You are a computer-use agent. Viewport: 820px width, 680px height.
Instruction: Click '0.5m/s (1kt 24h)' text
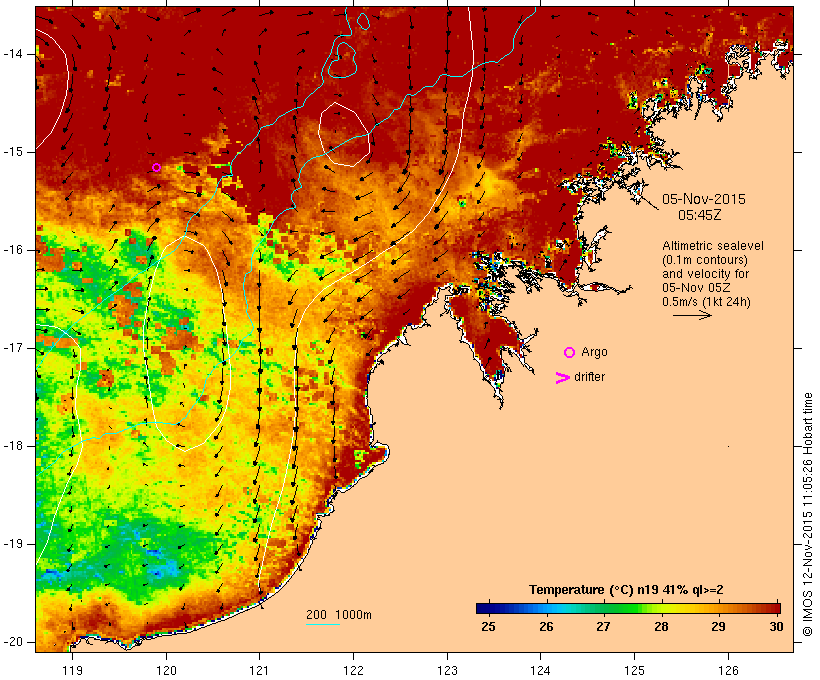pyautogui.click(x=706, y=302)
